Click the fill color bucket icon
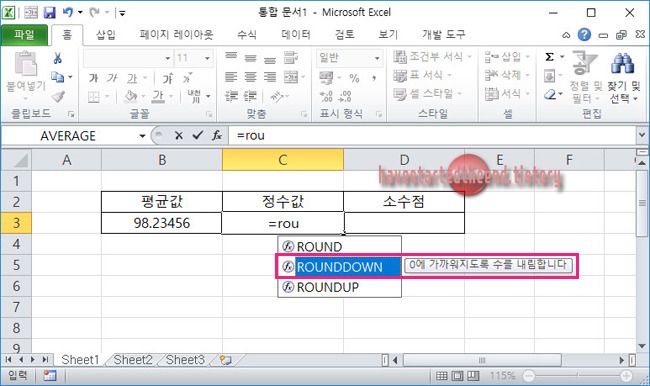The image size is (650, 386). 131,97
